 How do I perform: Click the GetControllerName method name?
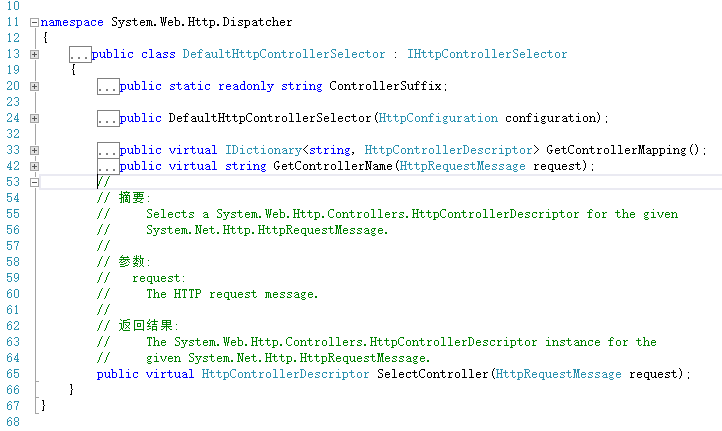pyautogui.click(x=333, y=166)
